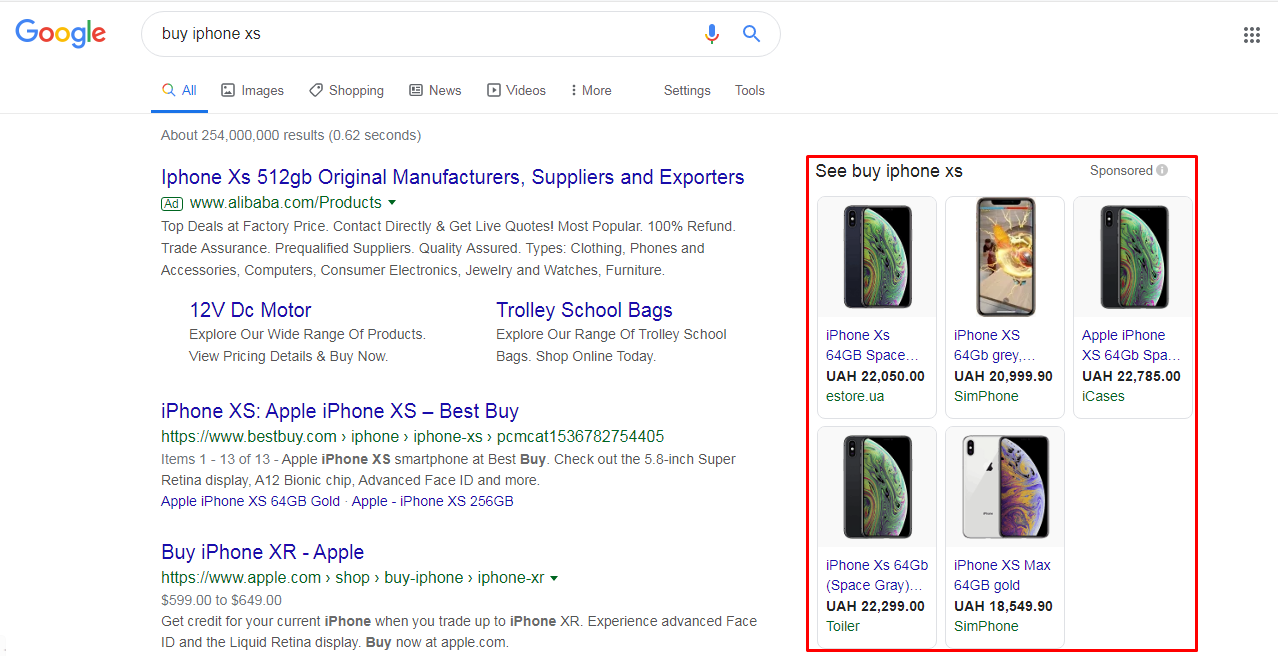The width and height of the screenshot is (1278, 656).
Task: Click the Ad badge under the Alibaba result
Action: pyautogui.click(x=171, y=203)
